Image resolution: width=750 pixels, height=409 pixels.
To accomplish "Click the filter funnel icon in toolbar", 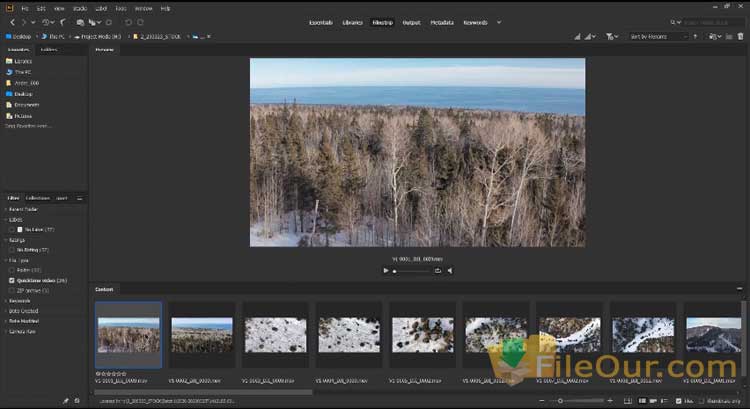I will click(611, 36).
